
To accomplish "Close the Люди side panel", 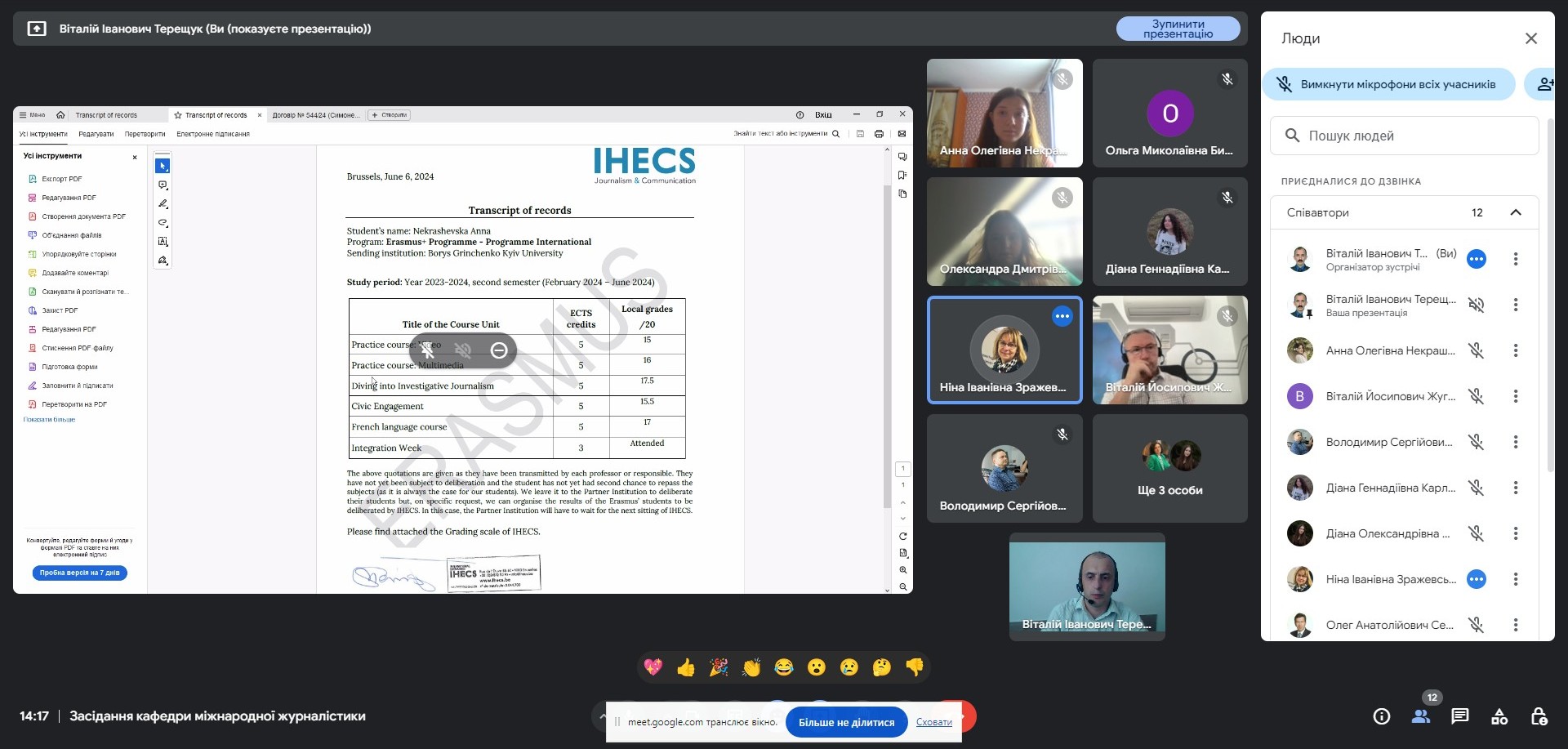I will [x=1530, y=38].
